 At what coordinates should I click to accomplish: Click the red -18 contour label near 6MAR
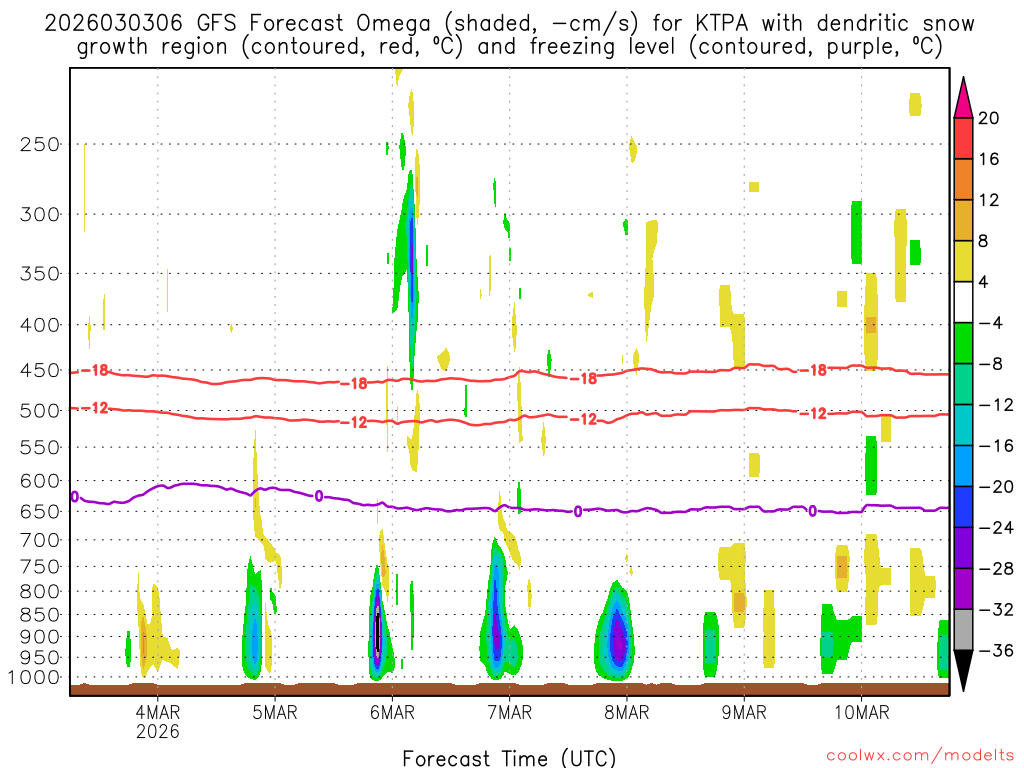pos(355,383)
